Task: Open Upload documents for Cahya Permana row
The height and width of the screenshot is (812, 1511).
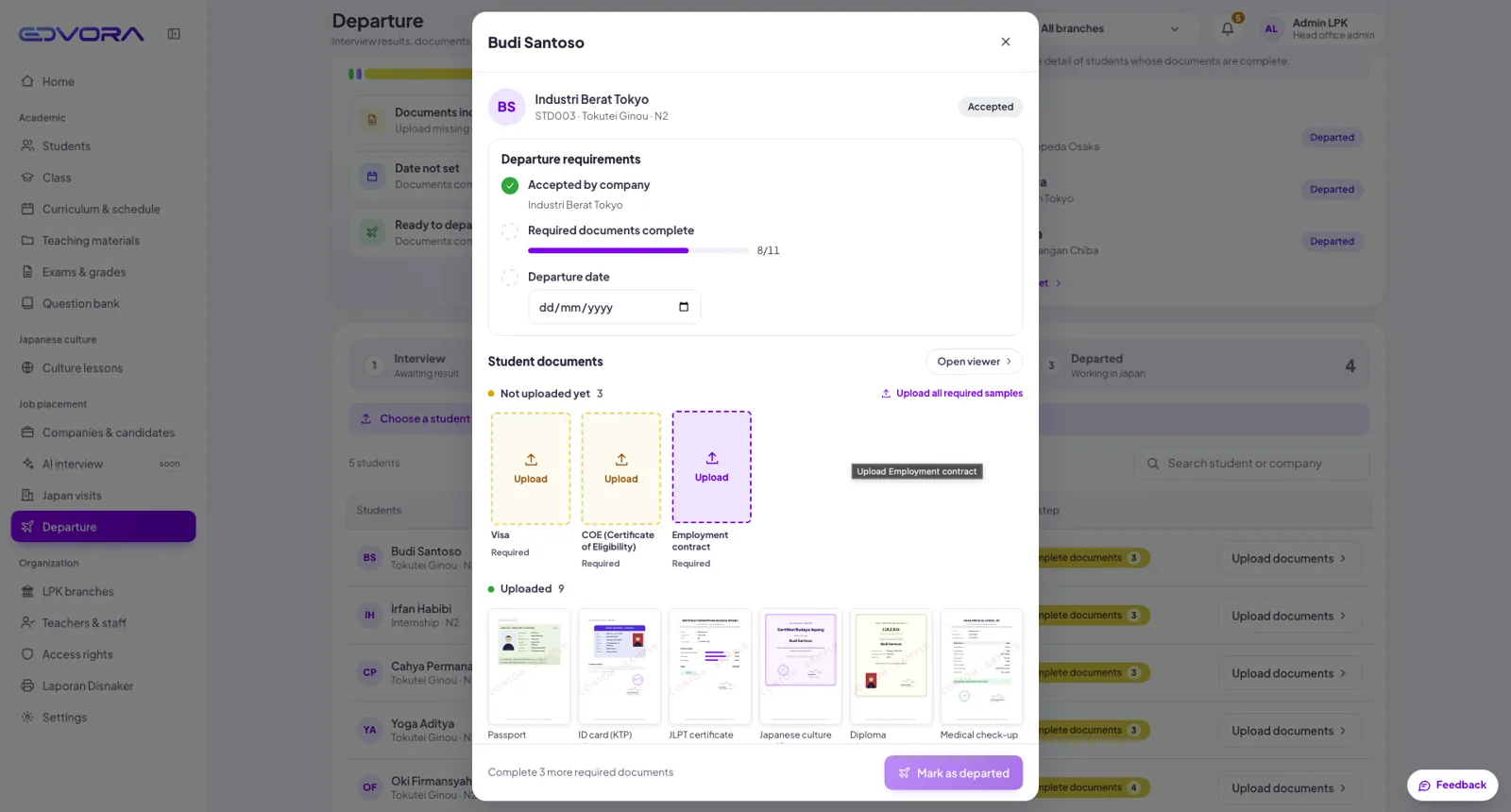Action: (x=1289, y=673)
